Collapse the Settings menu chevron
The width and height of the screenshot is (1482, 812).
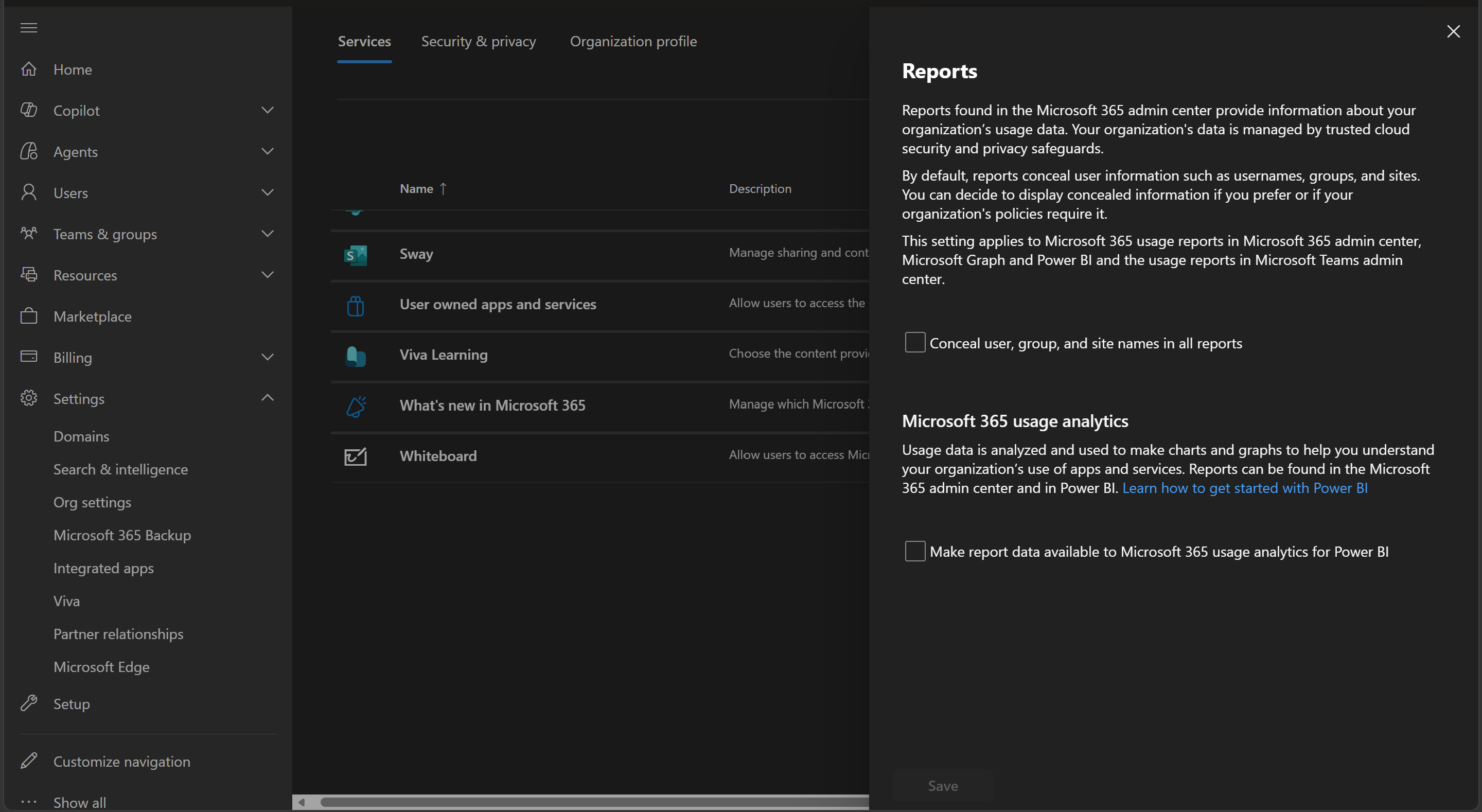[268, 398]
